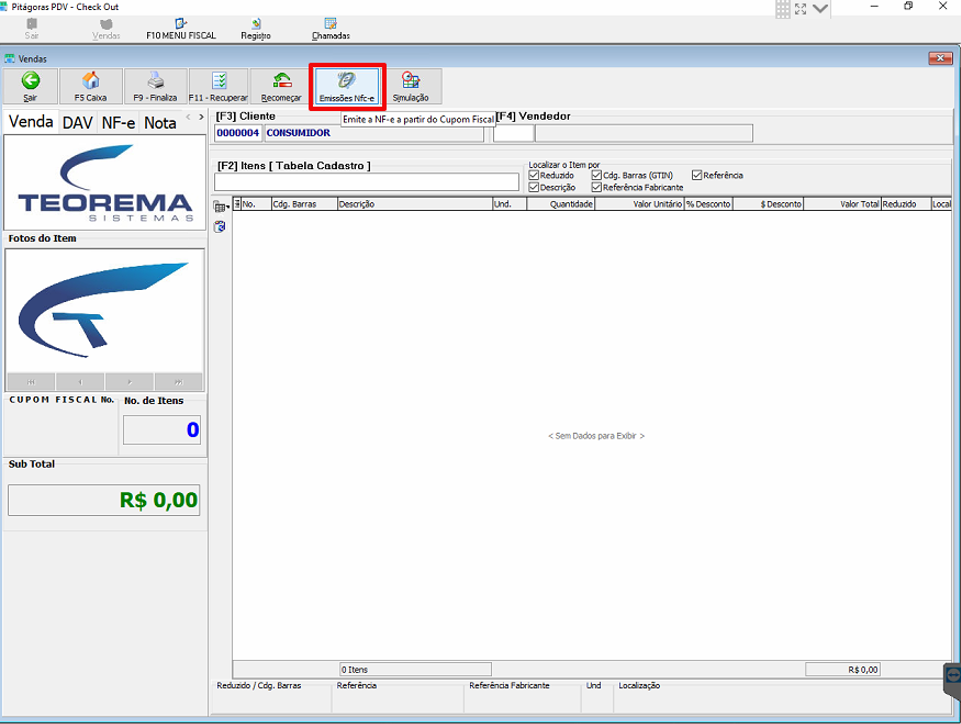The width and height of the screenshot is (961, 724).
Task: Click the Cdg. Barras column header
Action: point(304,204)
